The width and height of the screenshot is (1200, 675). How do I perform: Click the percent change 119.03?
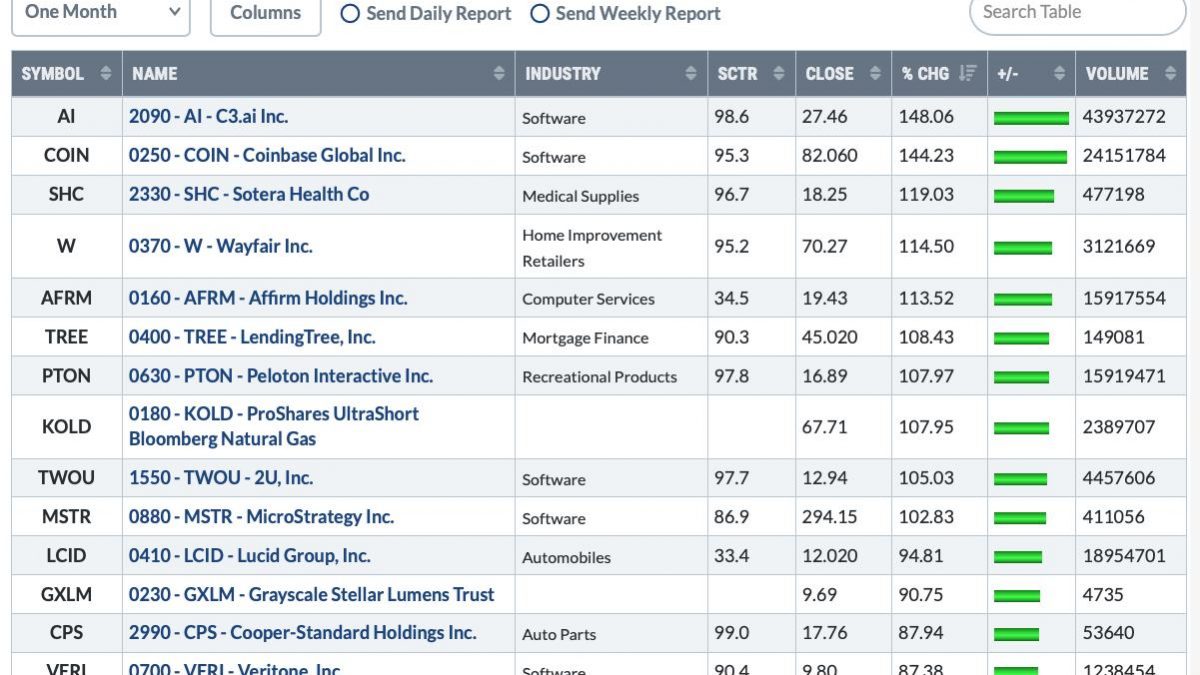[x=927, y=194]
